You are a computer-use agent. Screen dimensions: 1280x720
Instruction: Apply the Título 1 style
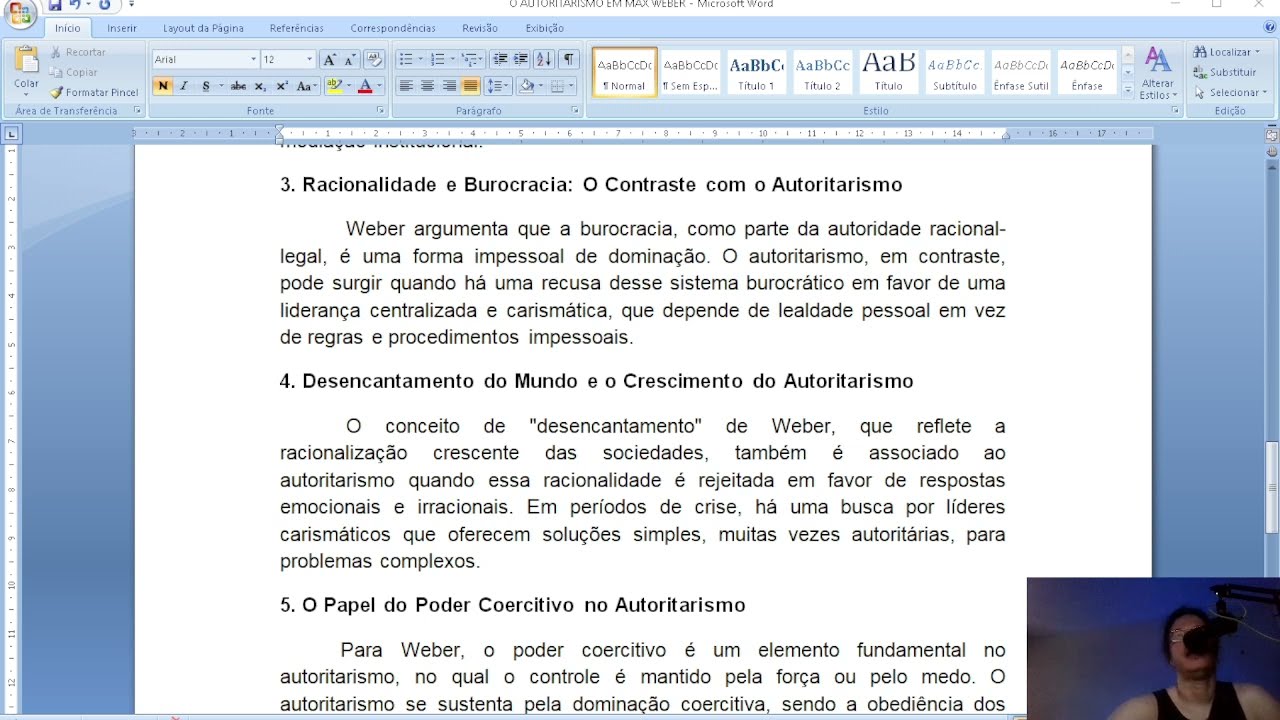[756, 72]
